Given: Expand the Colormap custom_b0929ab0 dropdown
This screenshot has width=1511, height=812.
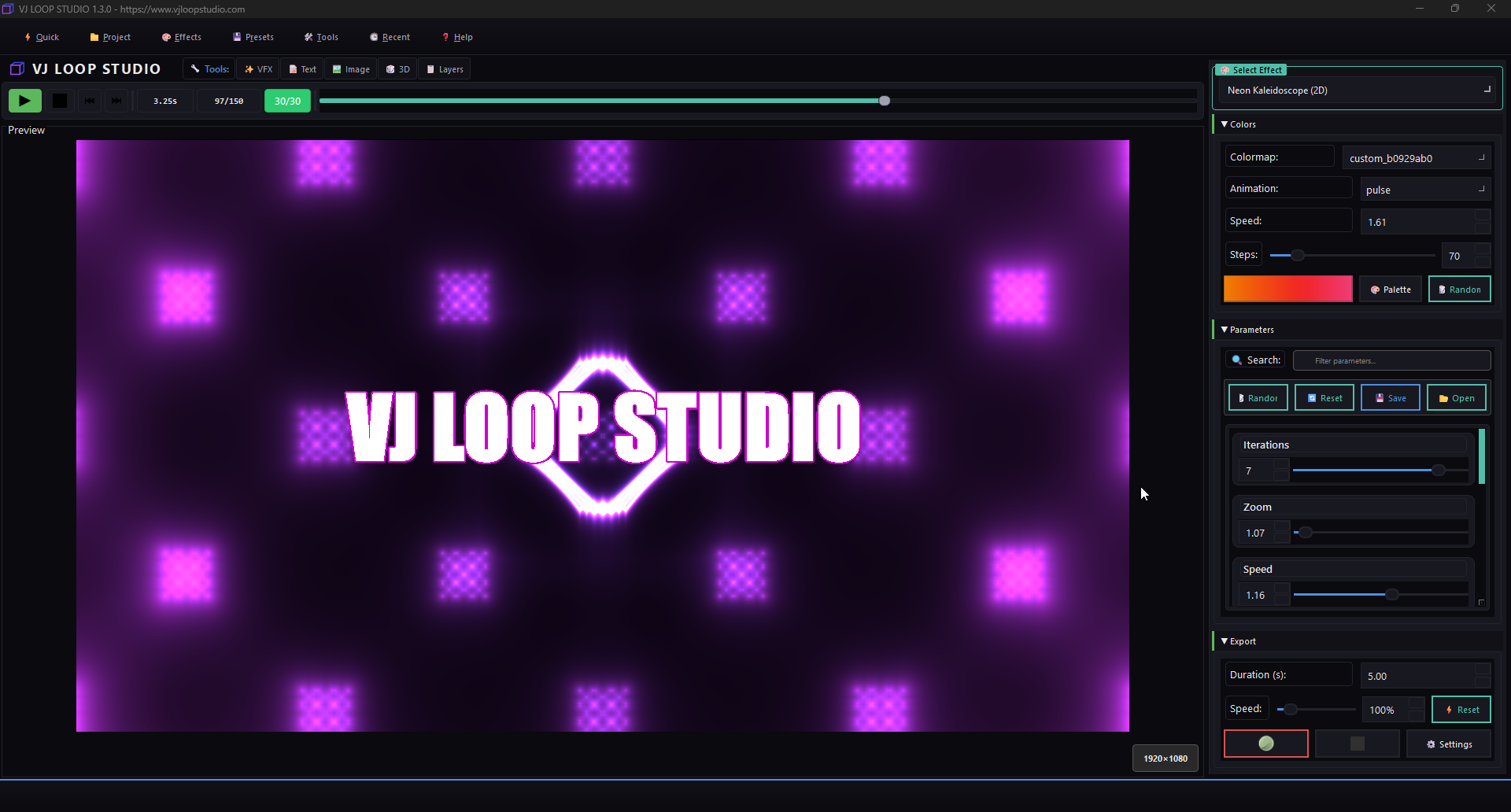Looking at the screenshot, I should (1417, 157).
